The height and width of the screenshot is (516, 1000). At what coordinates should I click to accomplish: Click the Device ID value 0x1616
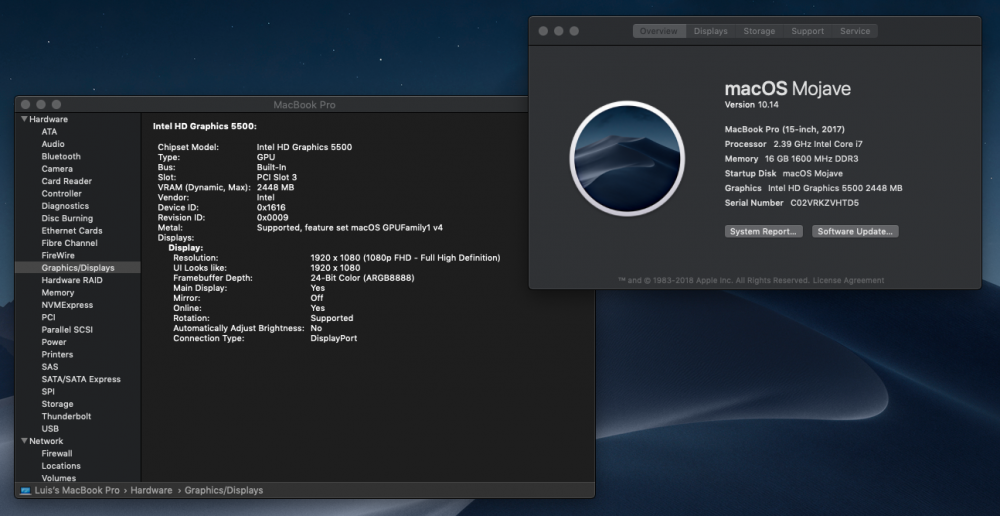[271, 207]
